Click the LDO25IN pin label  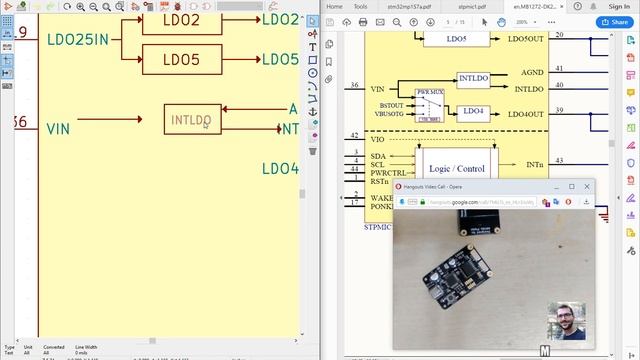78,40
